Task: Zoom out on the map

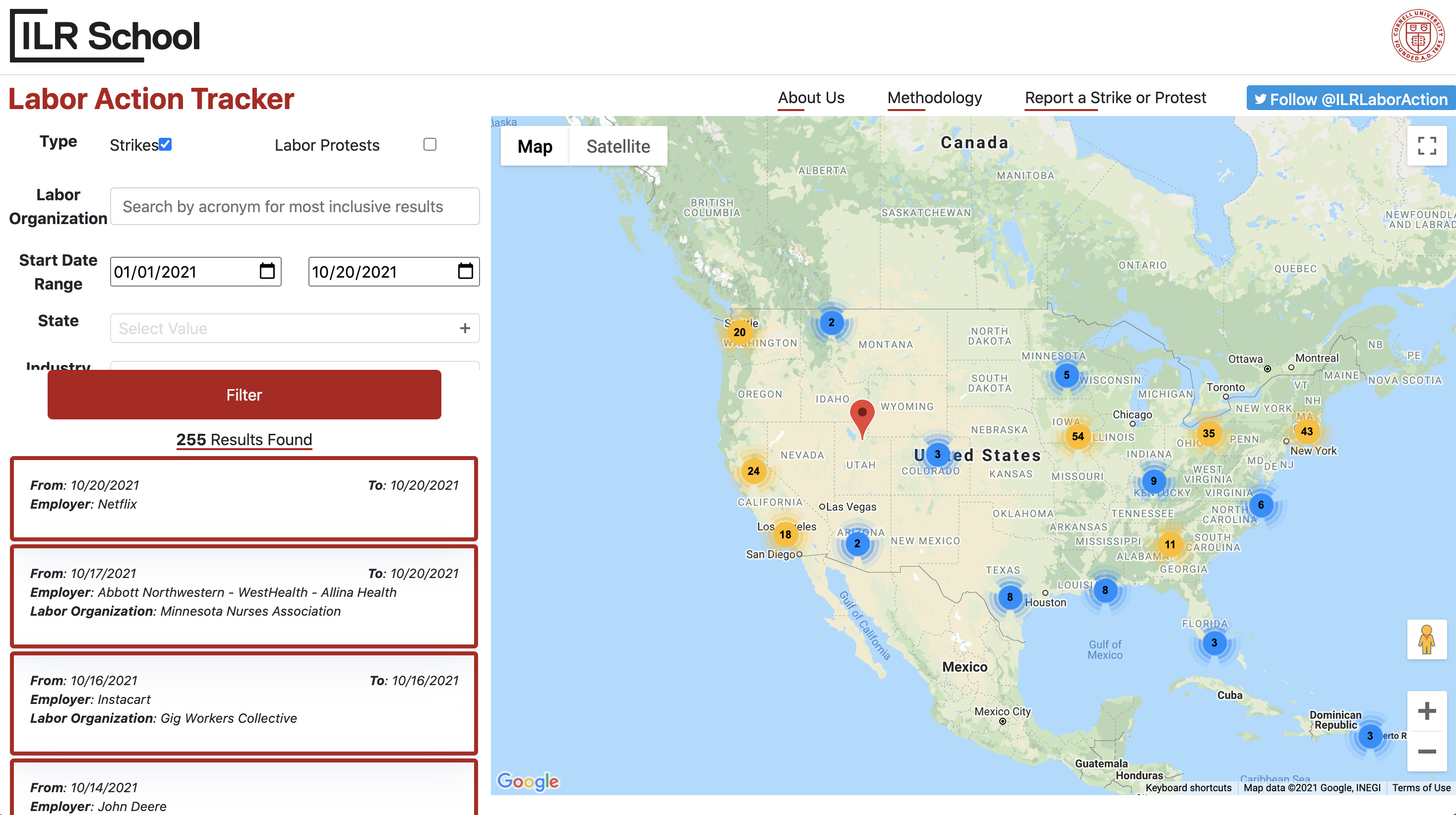Action: coord(1427,751)
